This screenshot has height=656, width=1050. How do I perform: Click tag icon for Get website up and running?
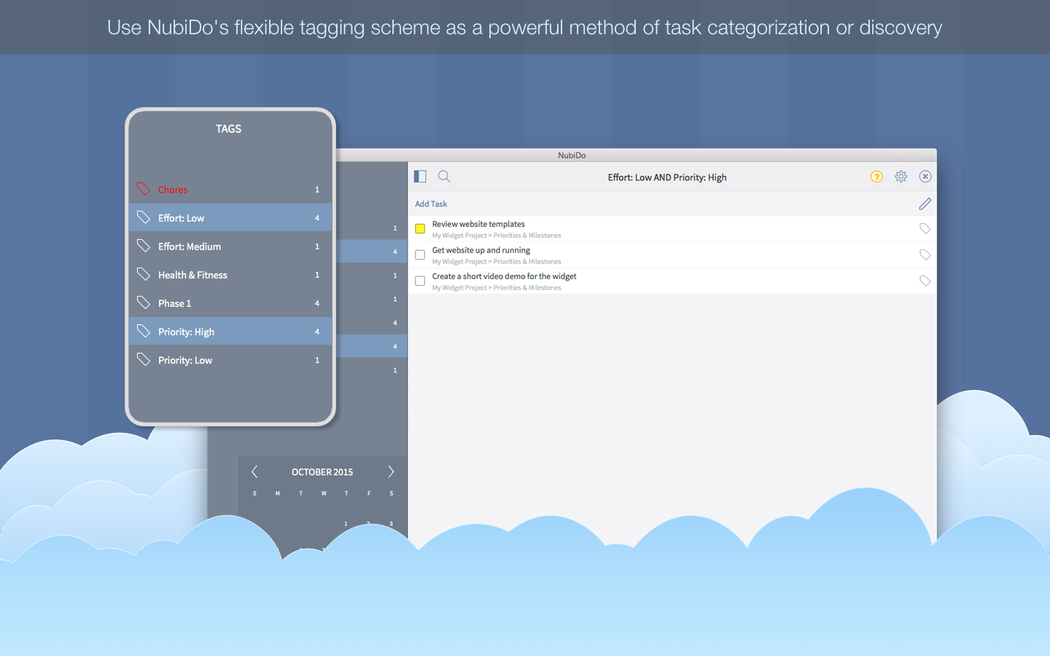tap(925, 255)
